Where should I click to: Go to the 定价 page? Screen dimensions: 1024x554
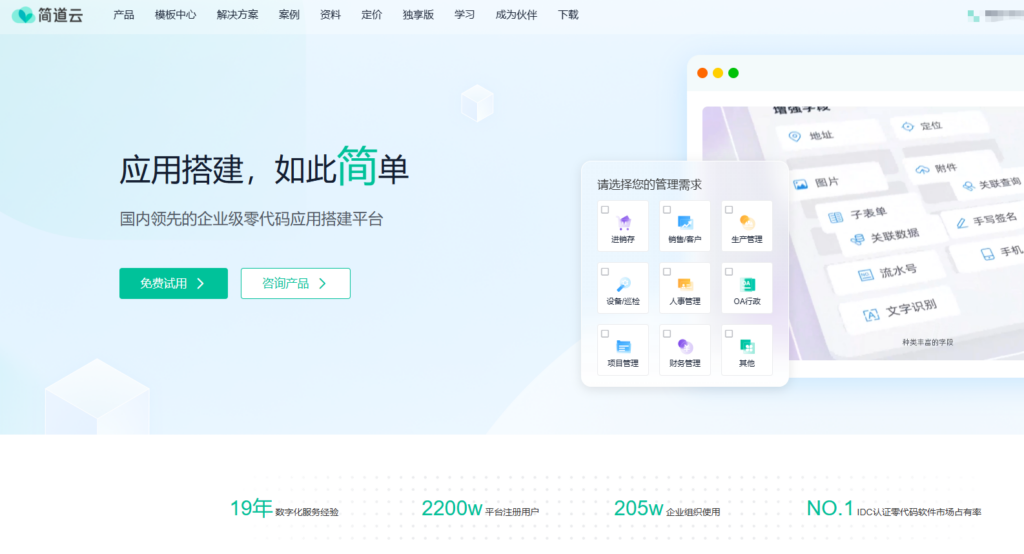pos(372,14)
